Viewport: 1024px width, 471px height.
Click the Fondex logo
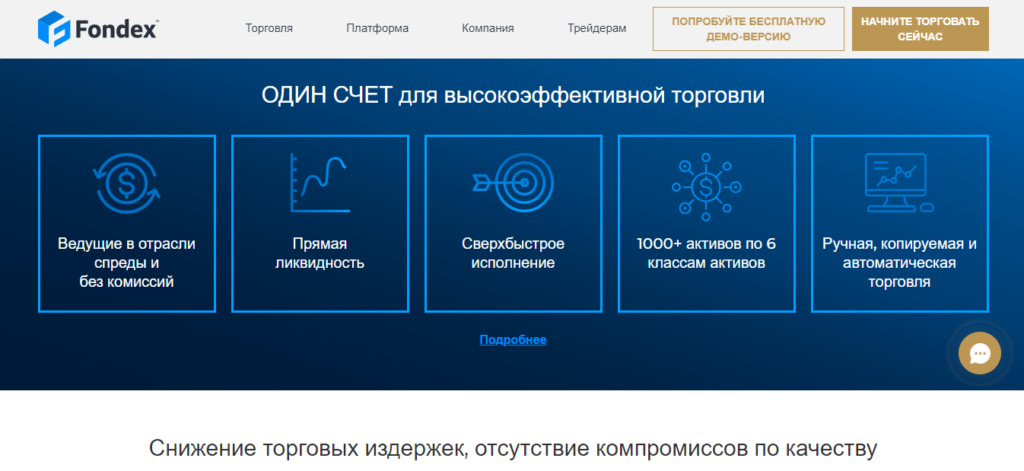pyautogui.click(x=98, y=29)
